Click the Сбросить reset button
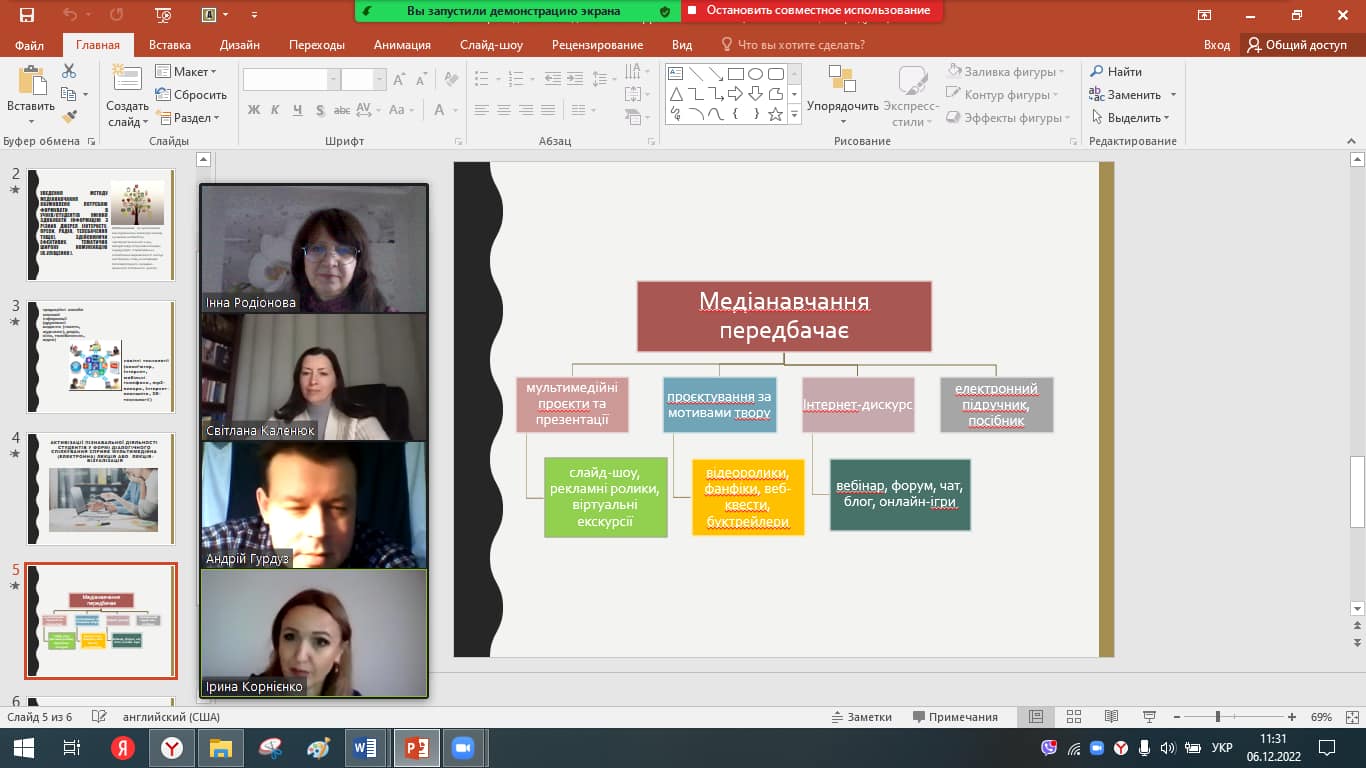Screen dimensions: 1366x768 [192, 95]
